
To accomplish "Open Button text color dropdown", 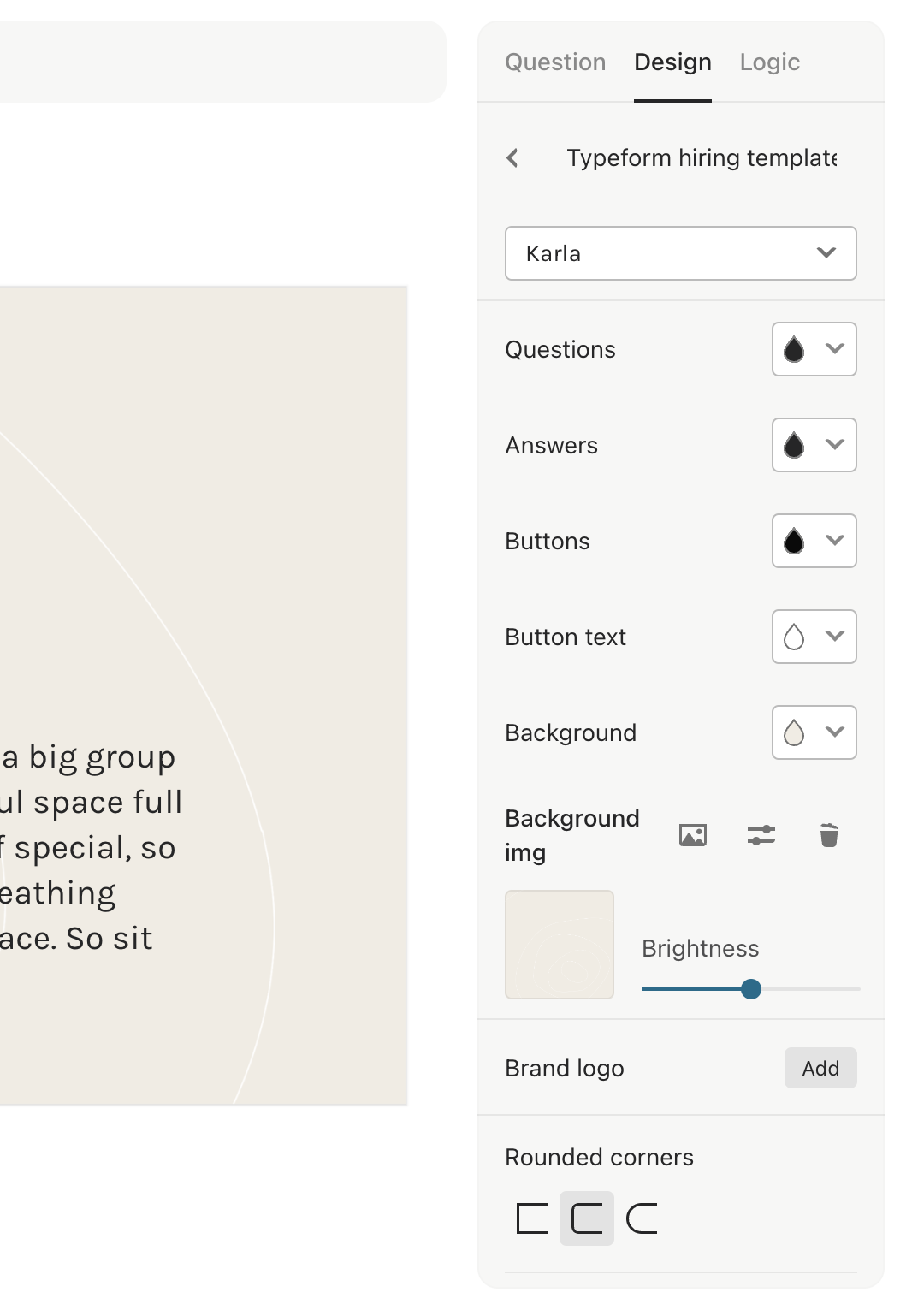I will coord(814,637).
